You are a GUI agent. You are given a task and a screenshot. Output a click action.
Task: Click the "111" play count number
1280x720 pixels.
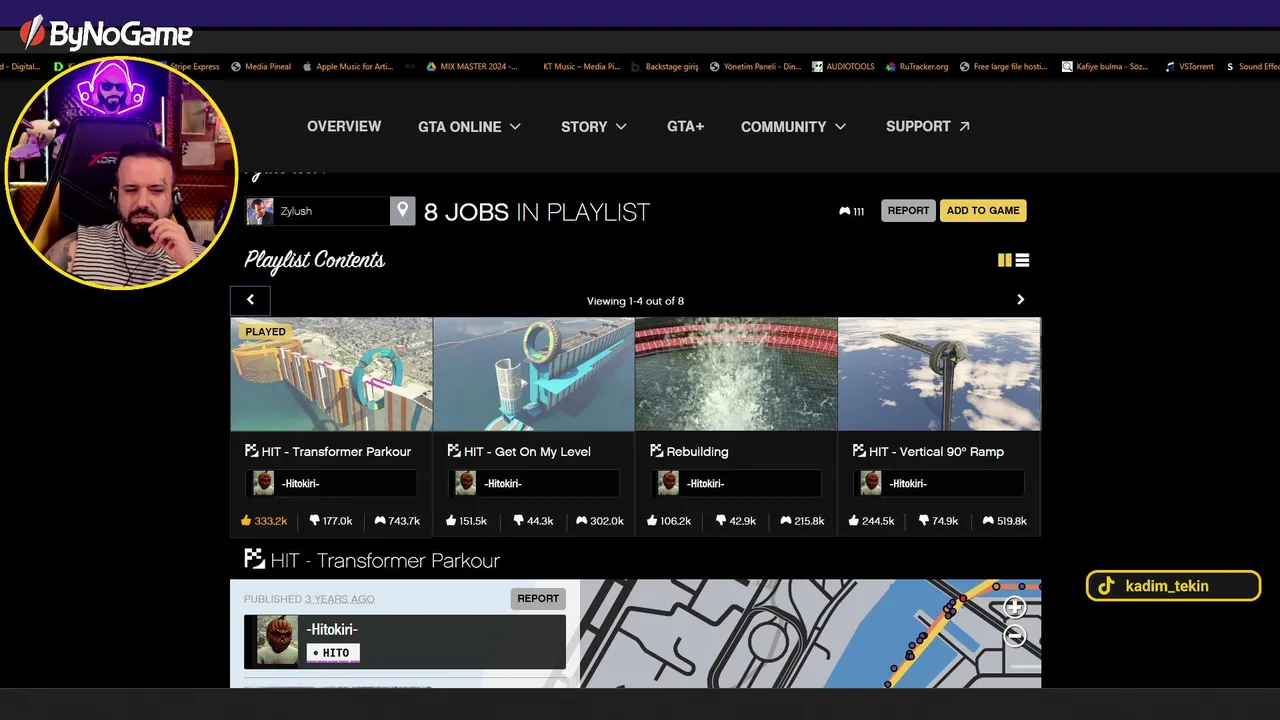tap(859, 212)
